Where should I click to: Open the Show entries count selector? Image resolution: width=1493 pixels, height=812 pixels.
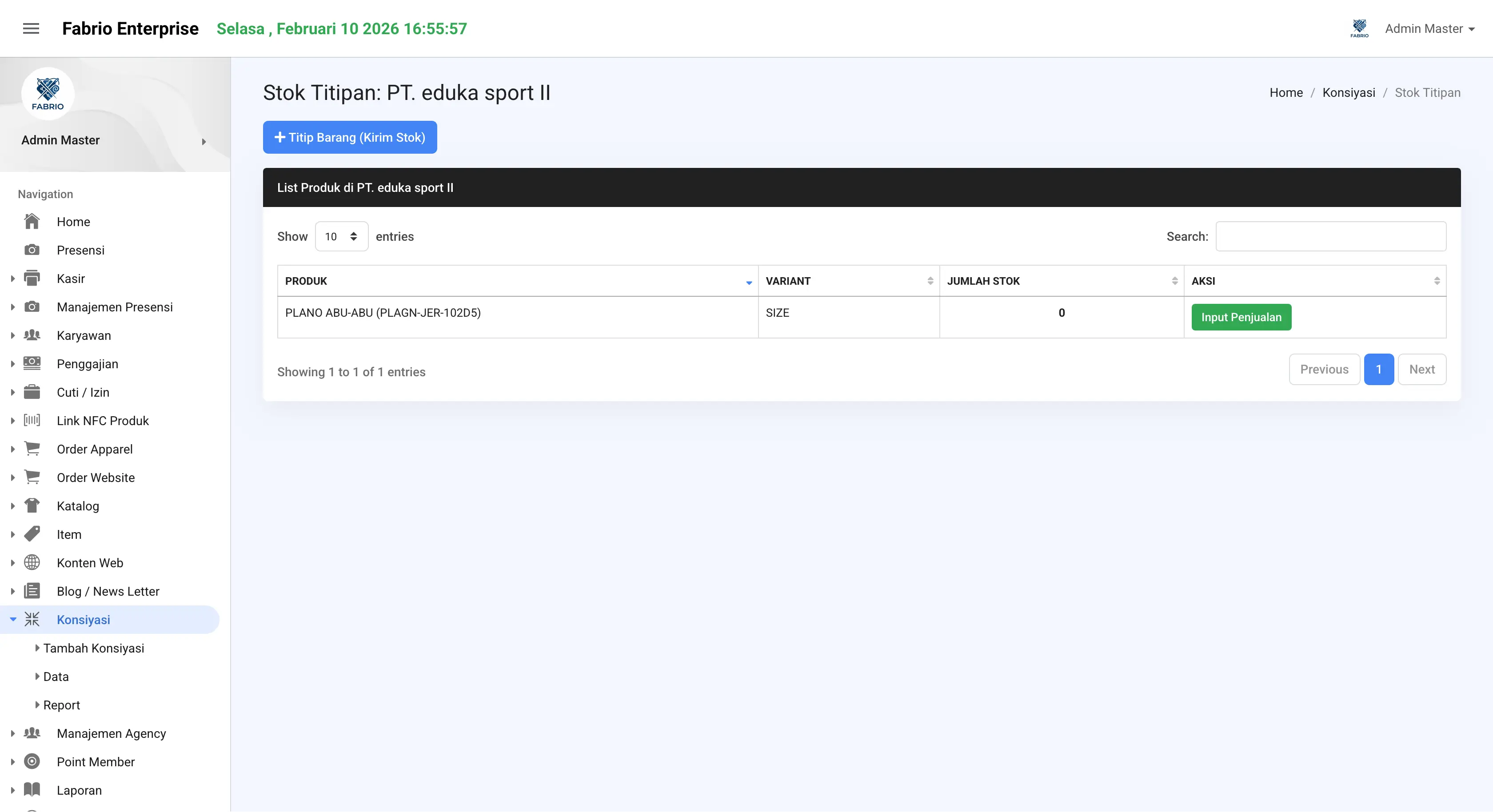341,236
